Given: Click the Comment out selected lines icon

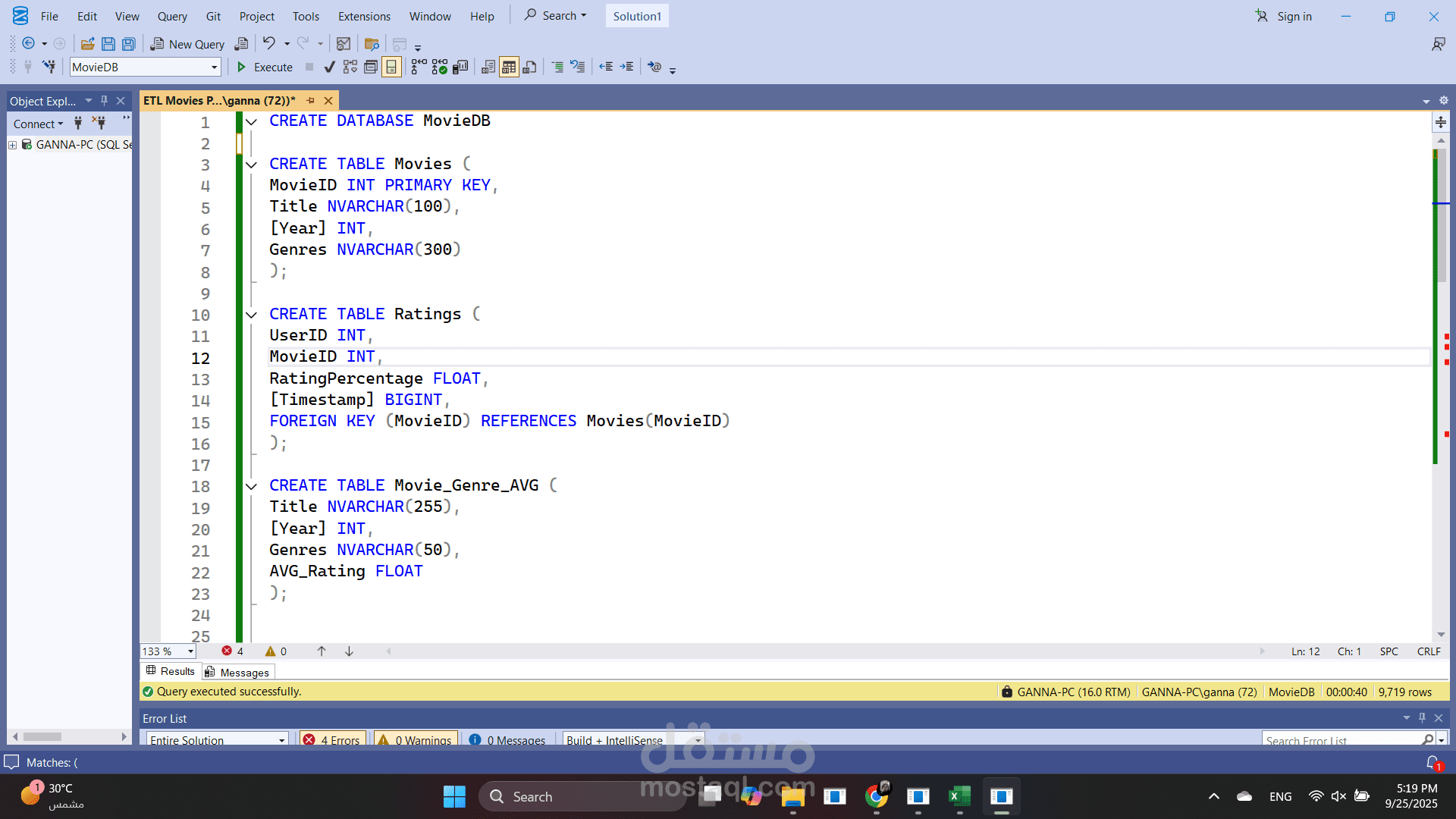Looking at the screenshot, I should click(557, 67).
